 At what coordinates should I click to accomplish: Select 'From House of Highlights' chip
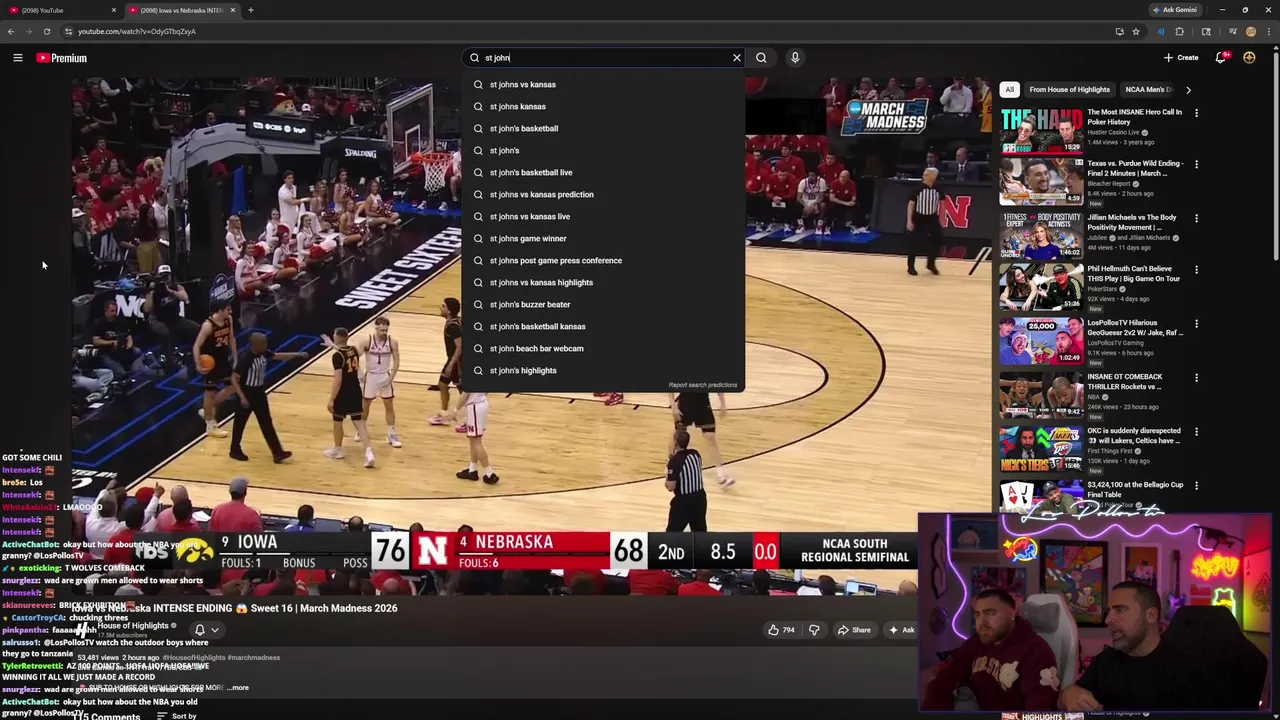tap(1069, 89)
